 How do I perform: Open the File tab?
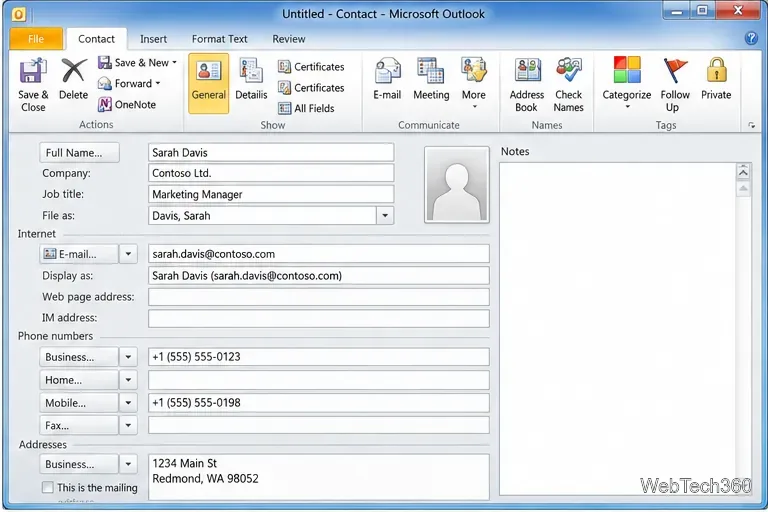click(36, 39)
